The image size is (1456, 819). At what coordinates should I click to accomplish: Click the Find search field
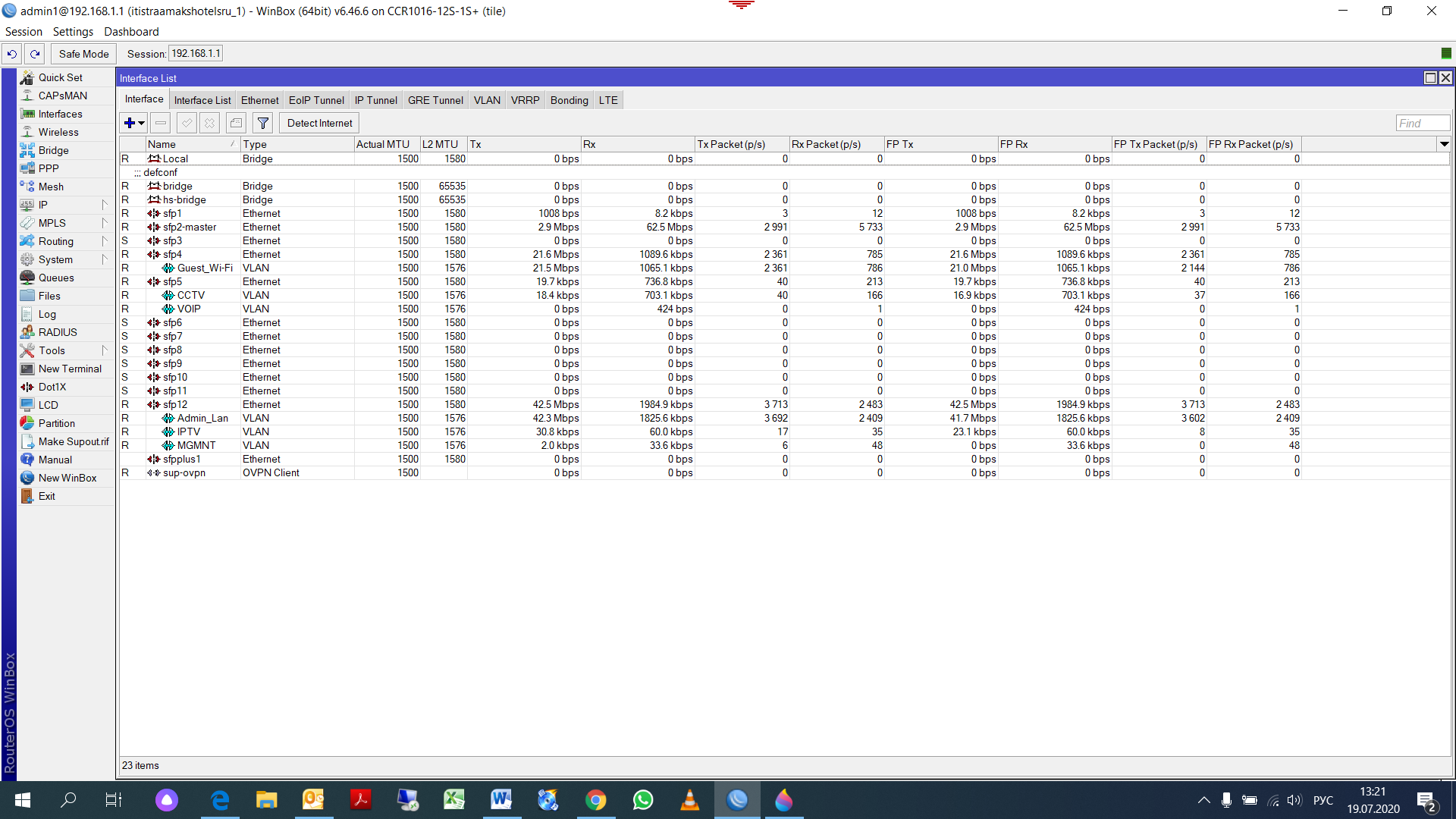click(1423, 123)
